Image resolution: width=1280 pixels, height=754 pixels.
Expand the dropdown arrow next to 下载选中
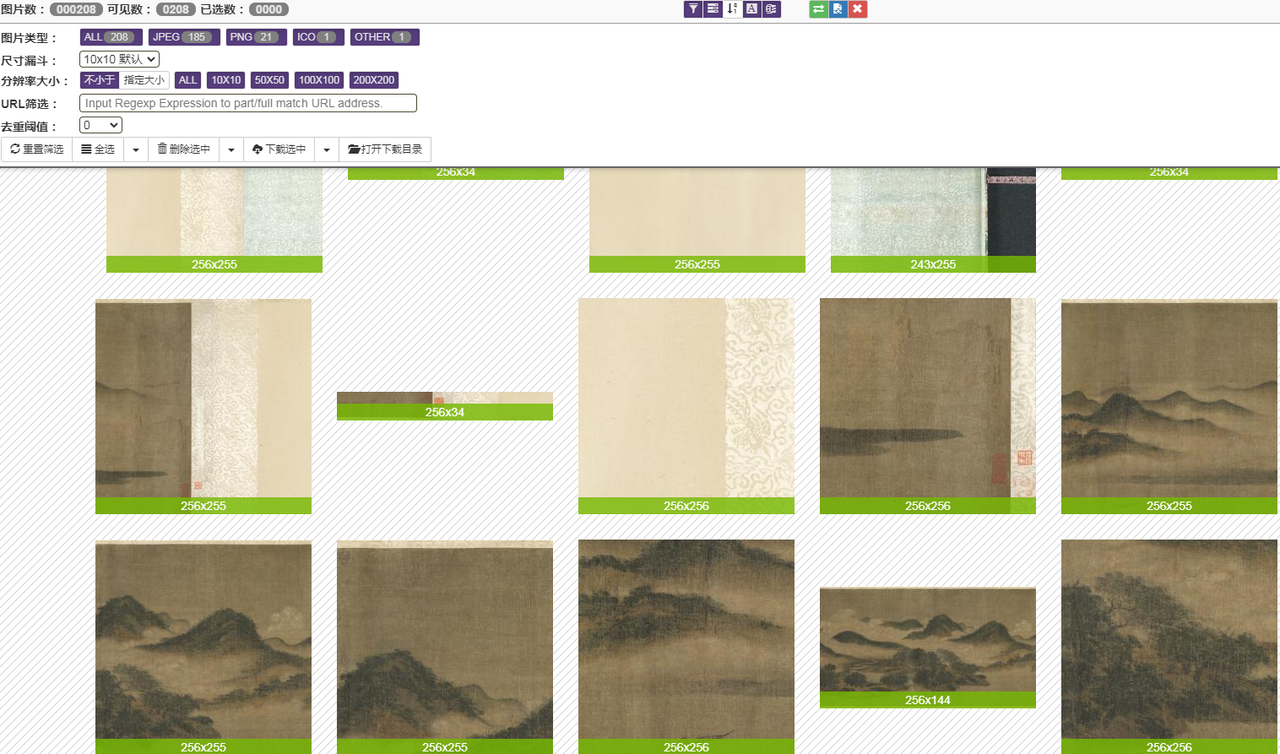(x=327, y=149)
